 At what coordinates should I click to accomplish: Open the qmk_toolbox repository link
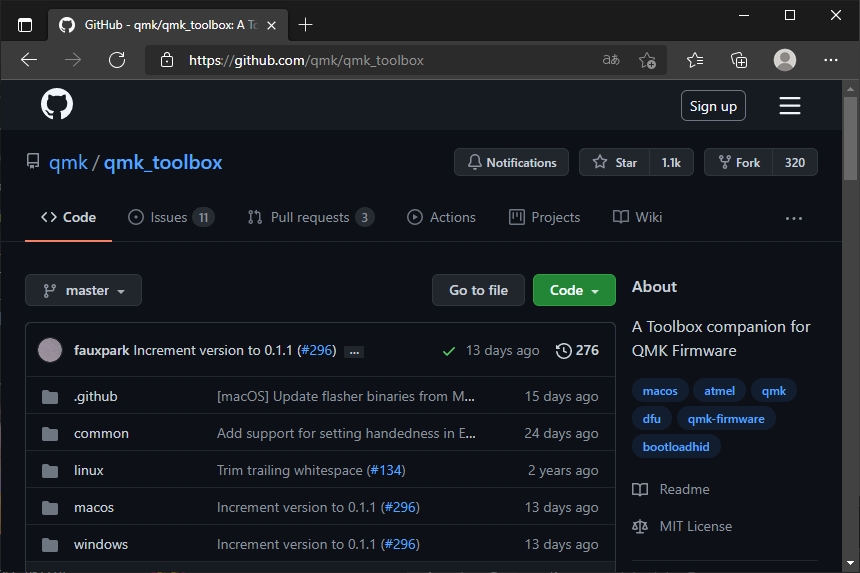click(x=163, y=162)
